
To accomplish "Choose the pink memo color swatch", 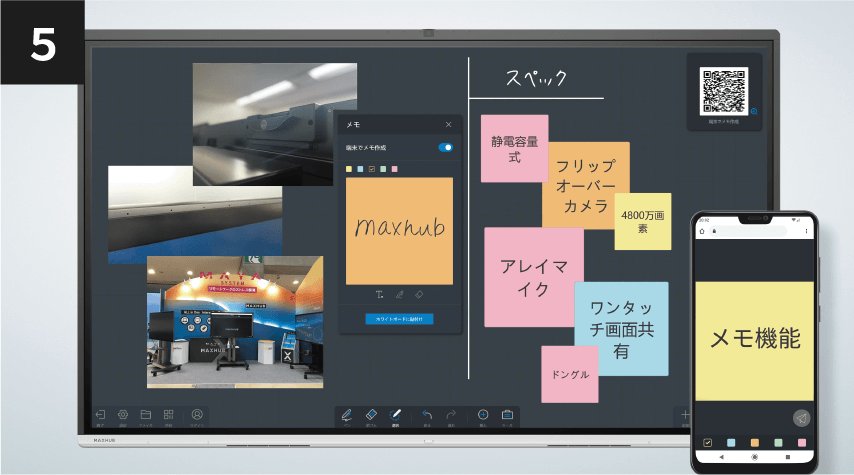I will coord(395,169).
